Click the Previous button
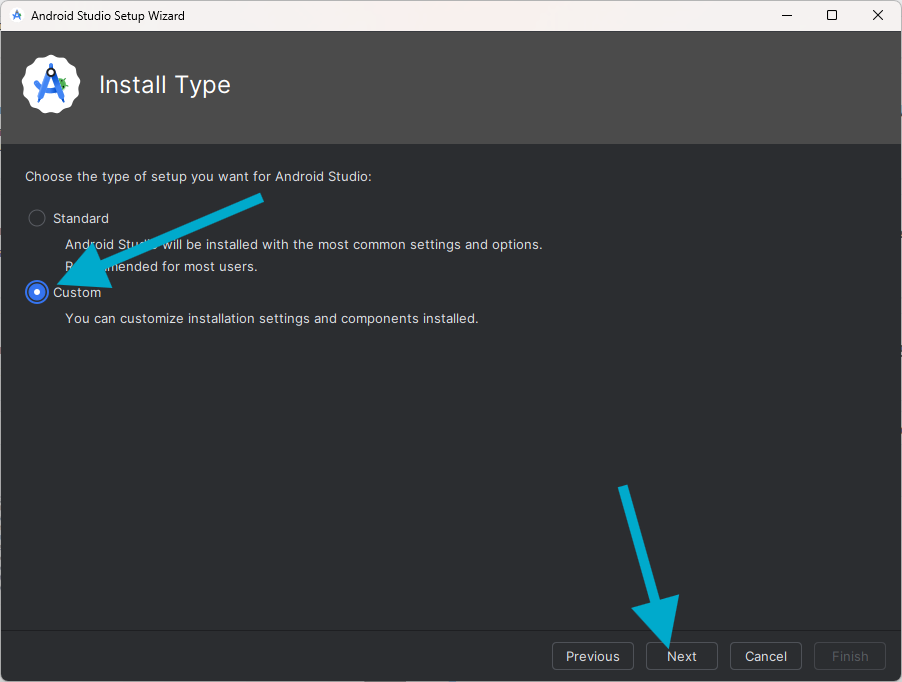Viewport: 902px width, 682px height. (x=592, y=656)
